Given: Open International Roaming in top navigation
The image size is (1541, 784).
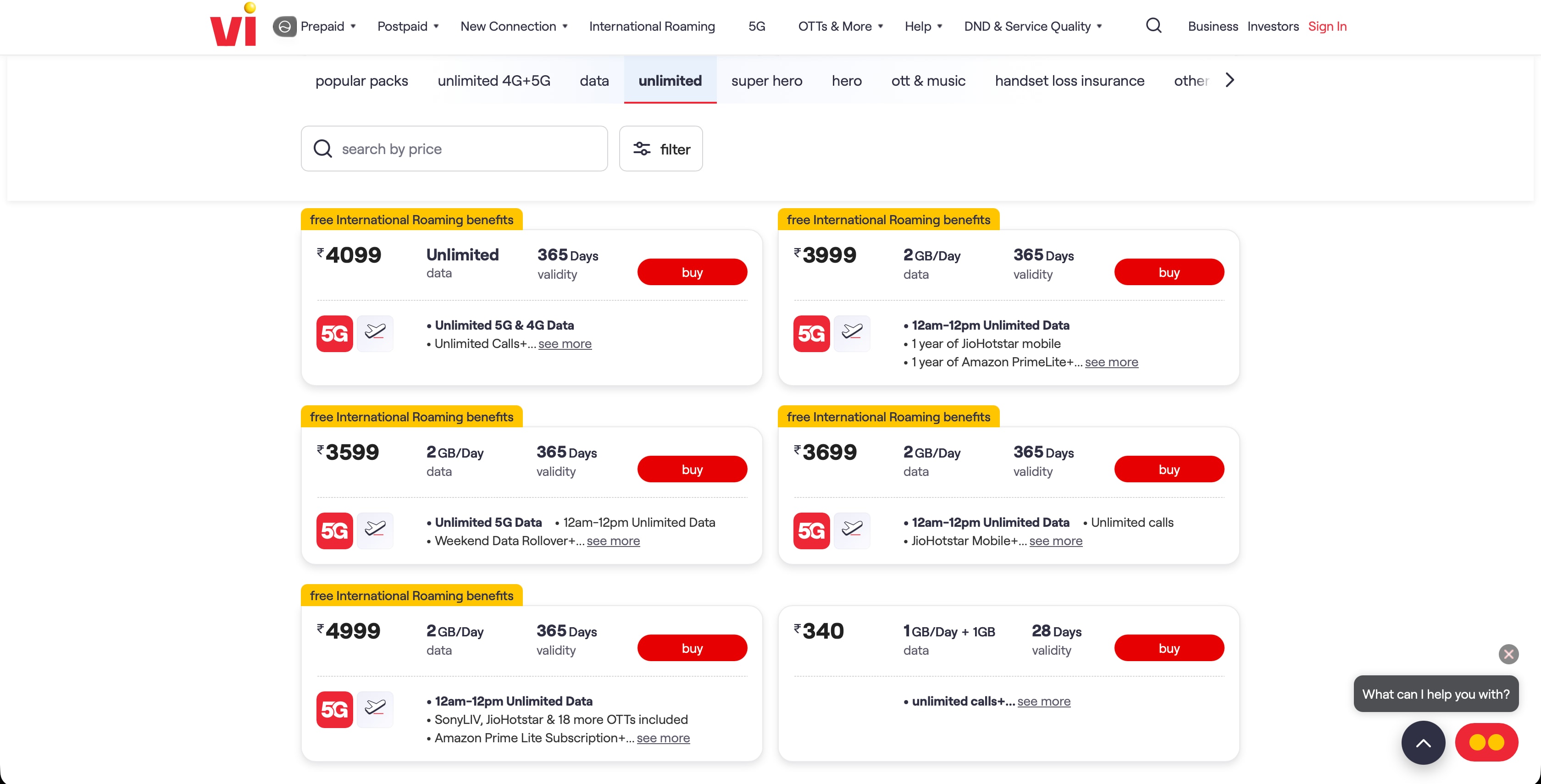Looking at the screenshot, I should pos(651,26).
